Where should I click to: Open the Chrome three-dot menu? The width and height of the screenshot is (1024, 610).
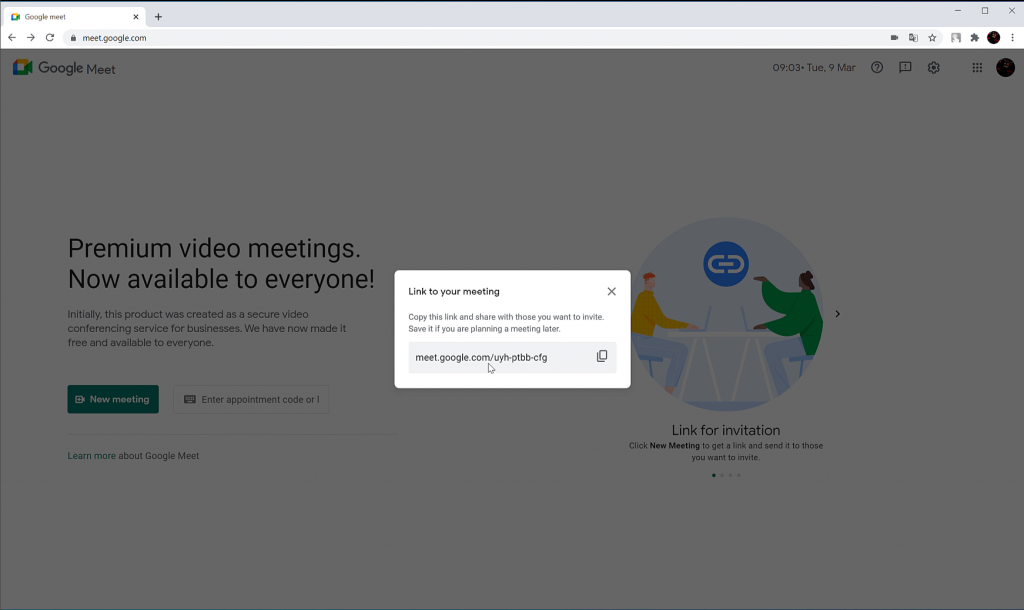pyautogui.click(x=1012, y=38)
